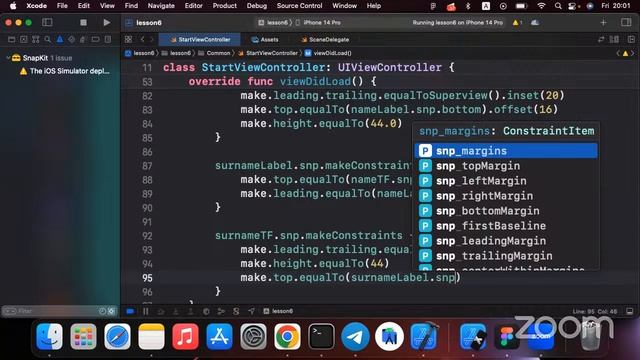Open the Source Control menu
Viewport: 640px width, 360px height.
[299, 6]
